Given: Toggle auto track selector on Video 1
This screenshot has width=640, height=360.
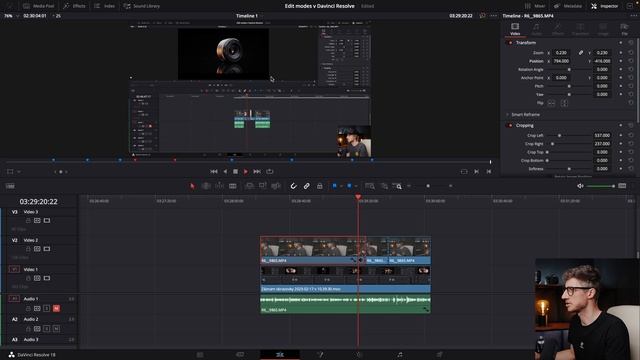Looking at the screenshot, I should point(37,278).
